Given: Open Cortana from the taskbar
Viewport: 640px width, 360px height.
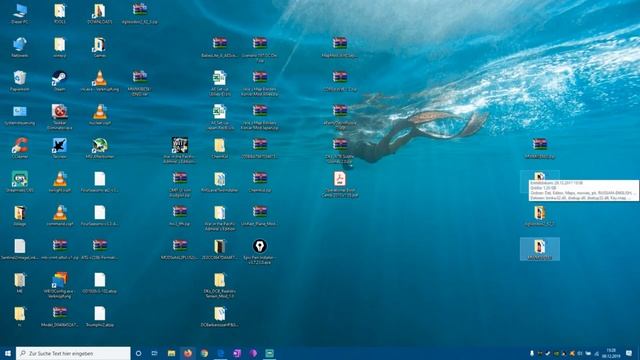Looking at the screenshot, I should (x=138, y=353).
